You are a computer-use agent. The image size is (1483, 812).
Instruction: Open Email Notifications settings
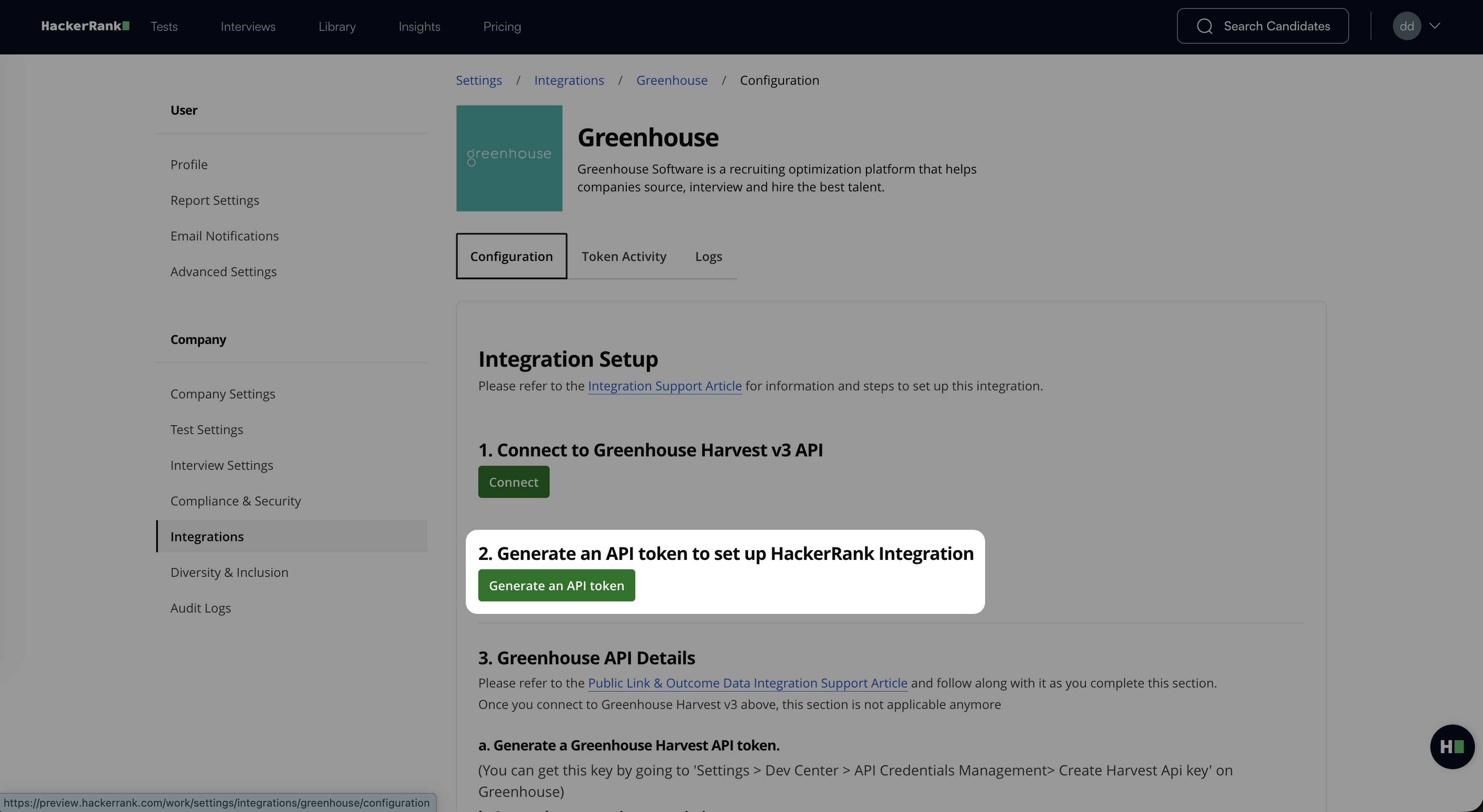pos(224,236)
